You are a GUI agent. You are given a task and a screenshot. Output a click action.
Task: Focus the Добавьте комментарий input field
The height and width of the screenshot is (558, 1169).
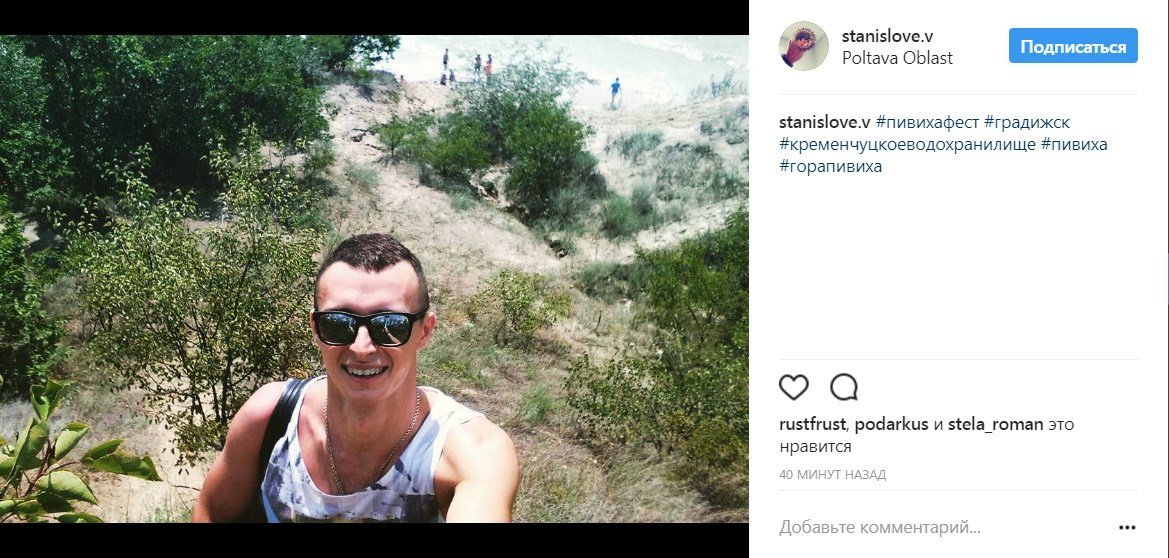tap(943, 528)
